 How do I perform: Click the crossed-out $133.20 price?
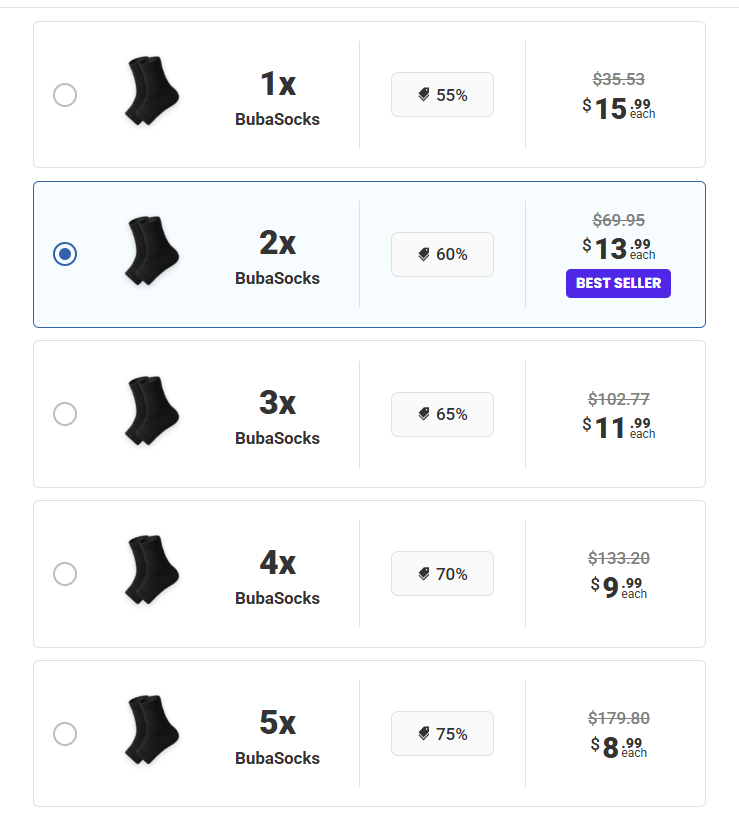tap(618, 558)
